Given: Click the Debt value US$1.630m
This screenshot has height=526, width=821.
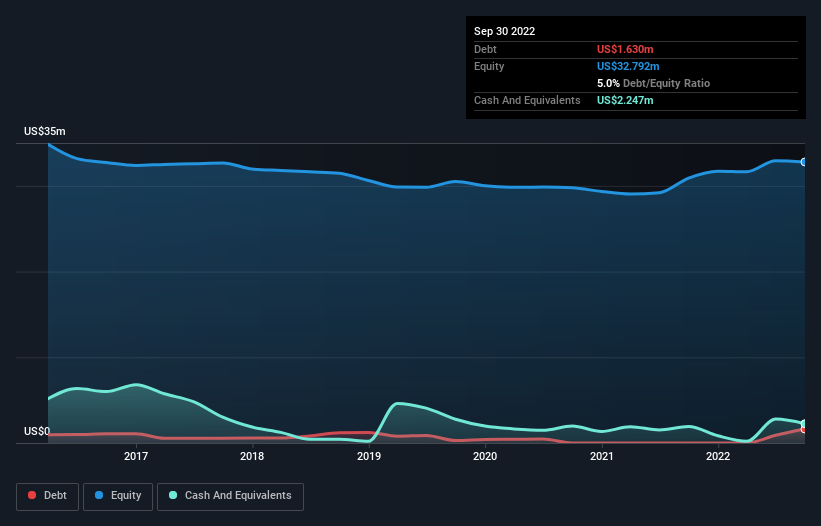Looking at the screenshot, I should 625,49.
